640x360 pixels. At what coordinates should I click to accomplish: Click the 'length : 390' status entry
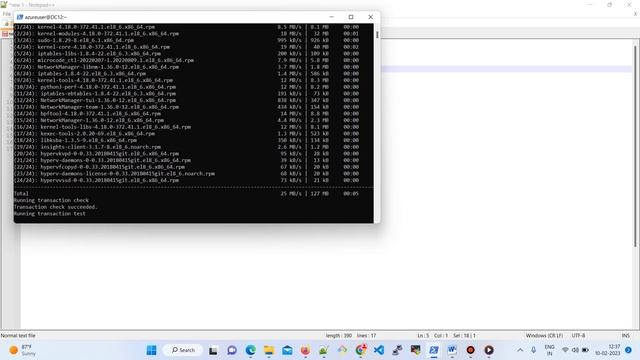(x=339, y=336)
